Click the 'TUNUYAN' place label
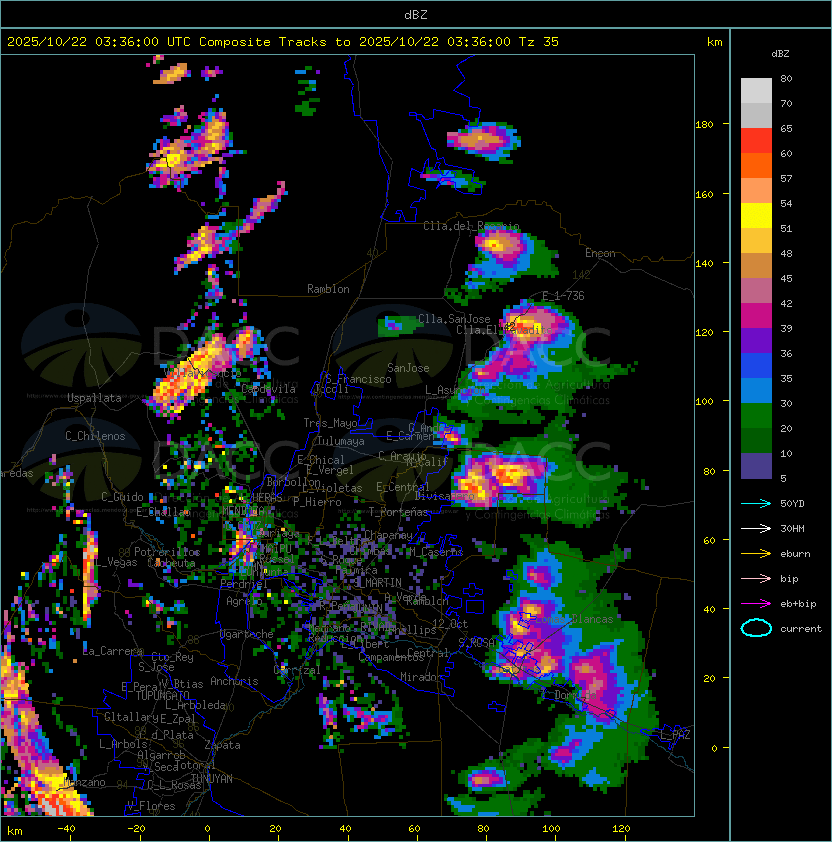 click(x=212, y=779)
